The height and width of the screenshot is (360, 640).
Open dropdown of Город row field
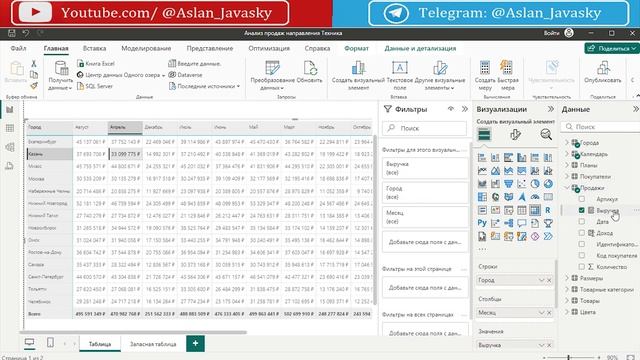(x=542, y=280)
